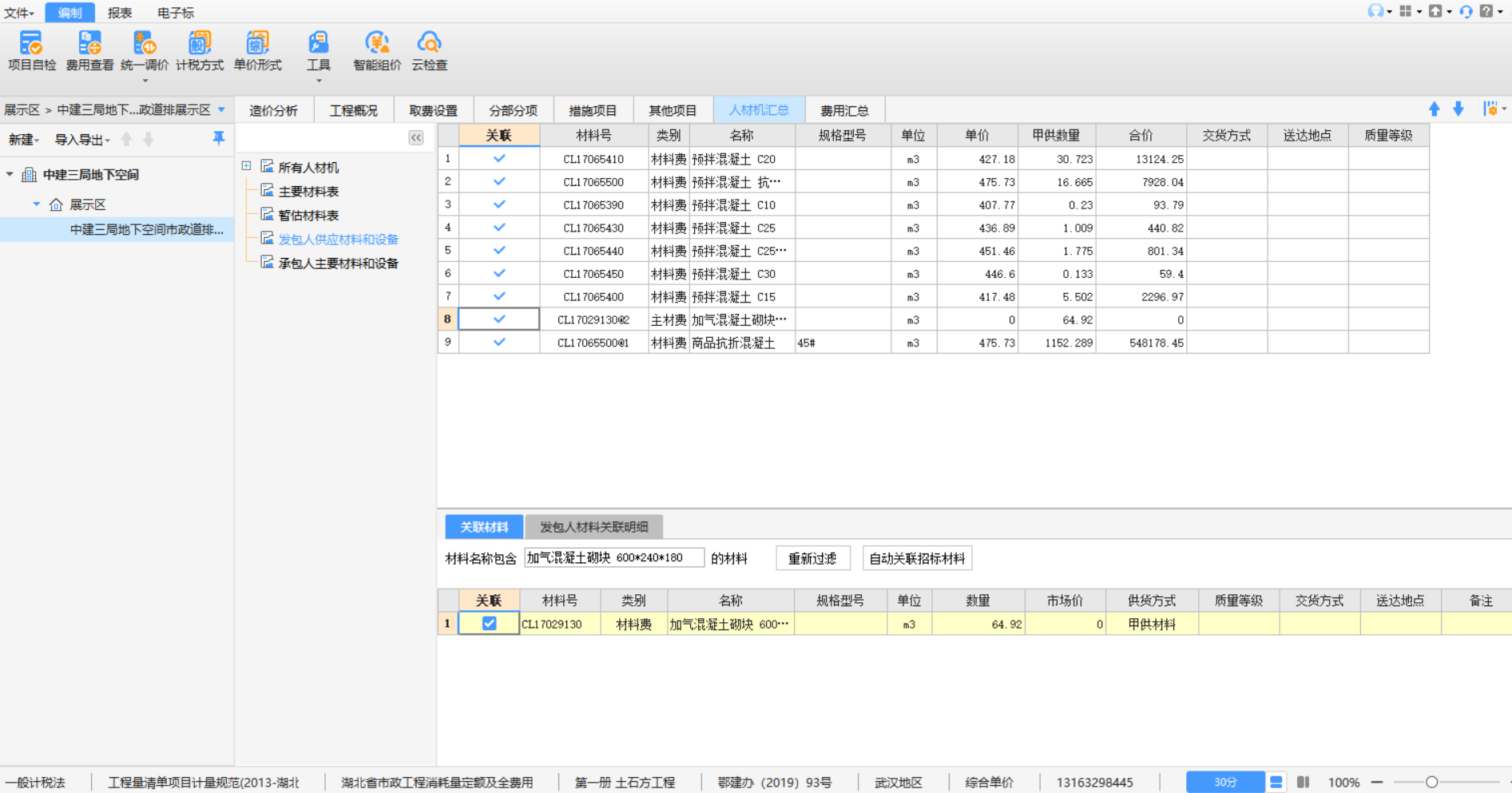Launch the 智能组价 tool
The image size is (1512, 793).
[377, 52]
